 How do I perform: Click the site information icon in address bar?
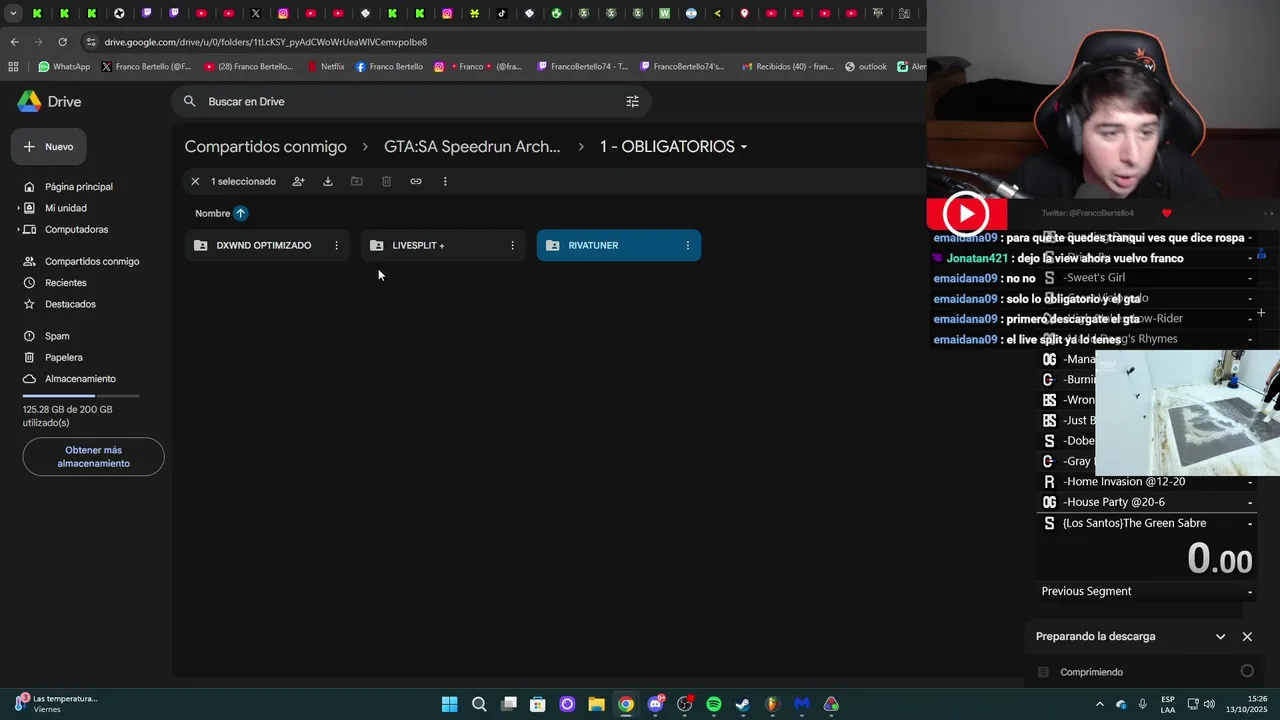click(x=91, y=42)
